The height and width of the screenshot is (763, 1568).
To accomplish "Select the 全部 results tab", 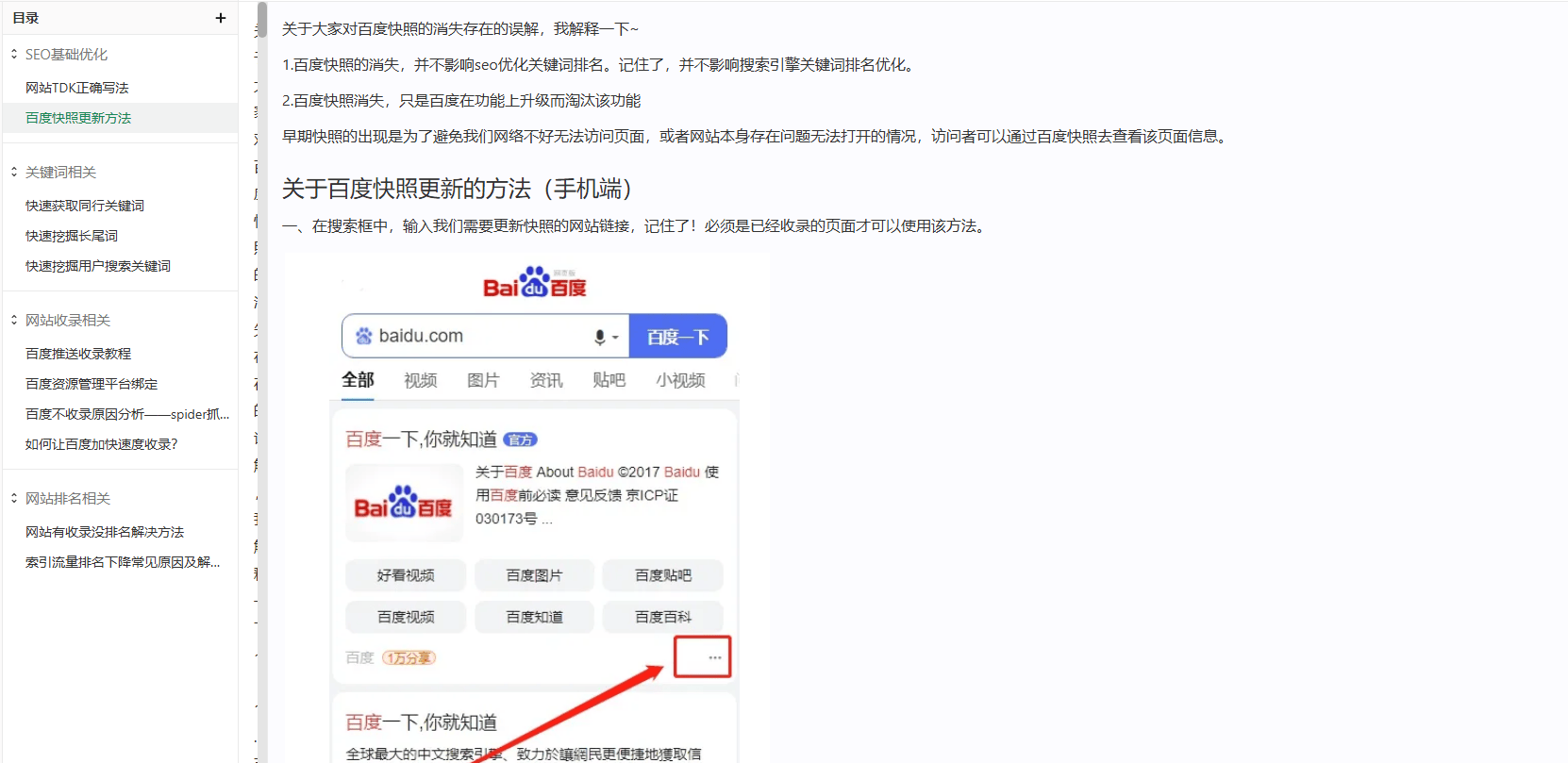I will click(358, 380).
